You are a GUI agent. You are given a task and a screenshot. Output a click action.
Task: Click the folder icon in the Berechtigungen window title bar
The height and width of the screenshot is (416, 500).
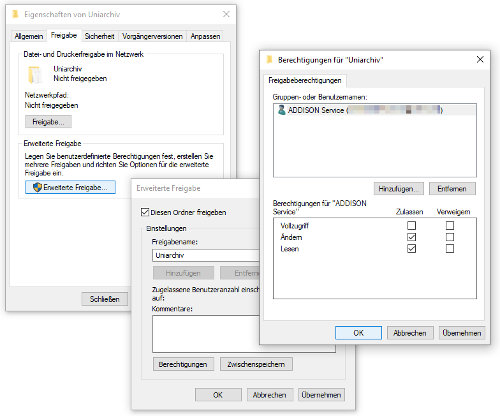270,60
